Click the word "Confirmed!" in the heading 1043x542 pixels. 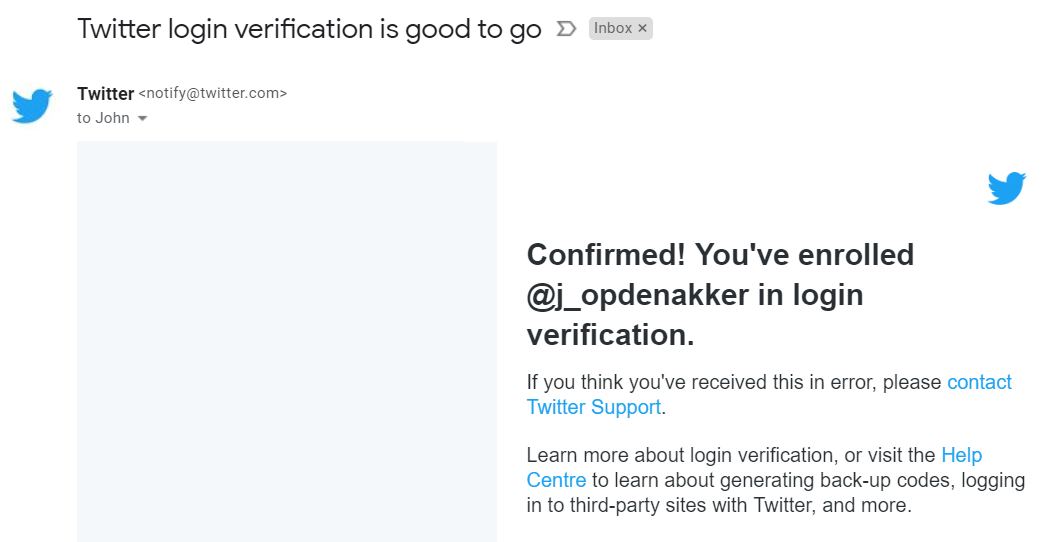click(606, 255)
